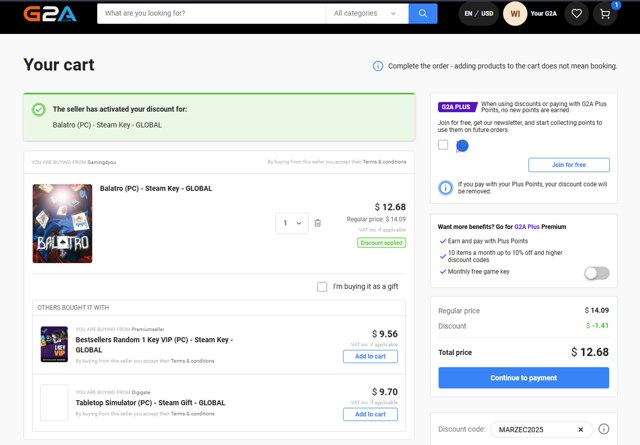Viewport: 640px width, 445px height.
Task: Click the Join for free button
Action: [568, 164]
